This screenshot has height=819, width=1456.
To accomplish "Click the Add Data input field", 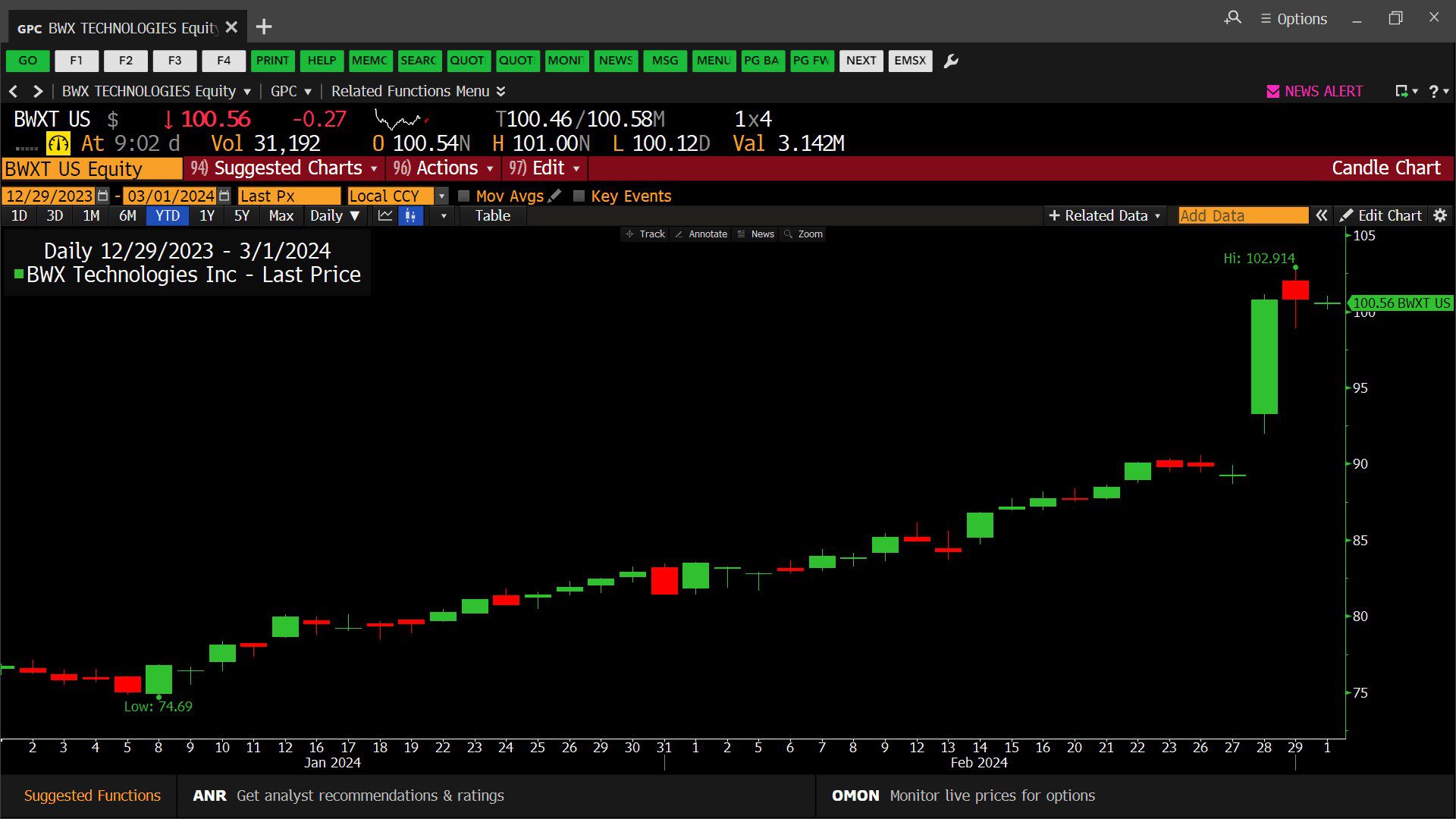I will 1243,216.
